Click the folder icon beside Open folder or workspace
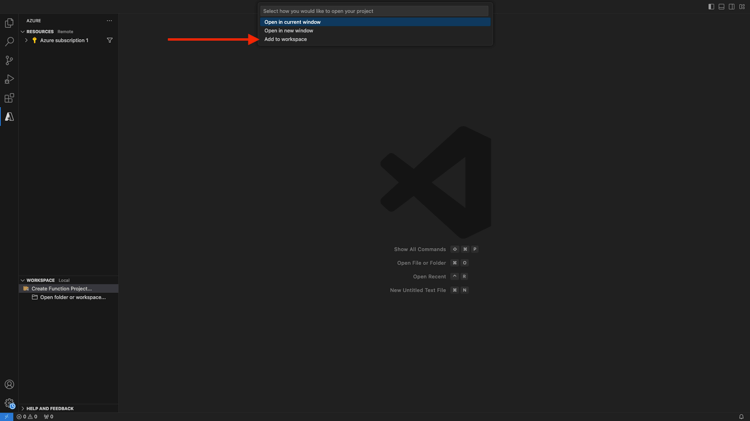Image resolution: width=750 pixels, height=421 pixels. 34,297
